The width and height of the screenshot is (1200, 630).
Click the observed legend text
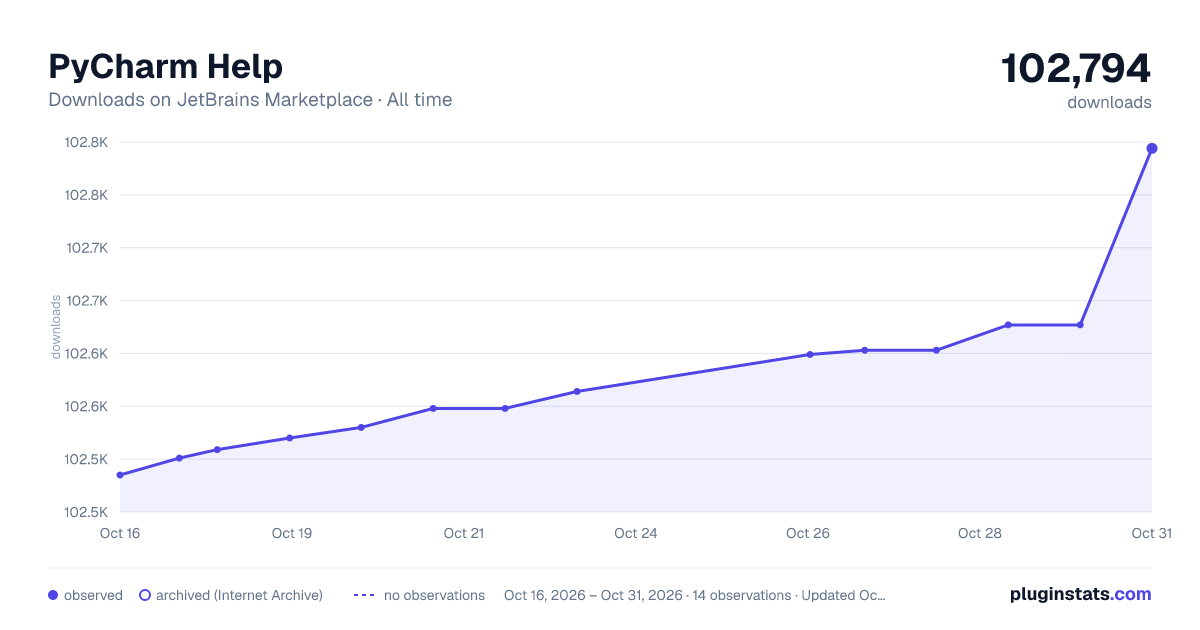pos(93,595)
